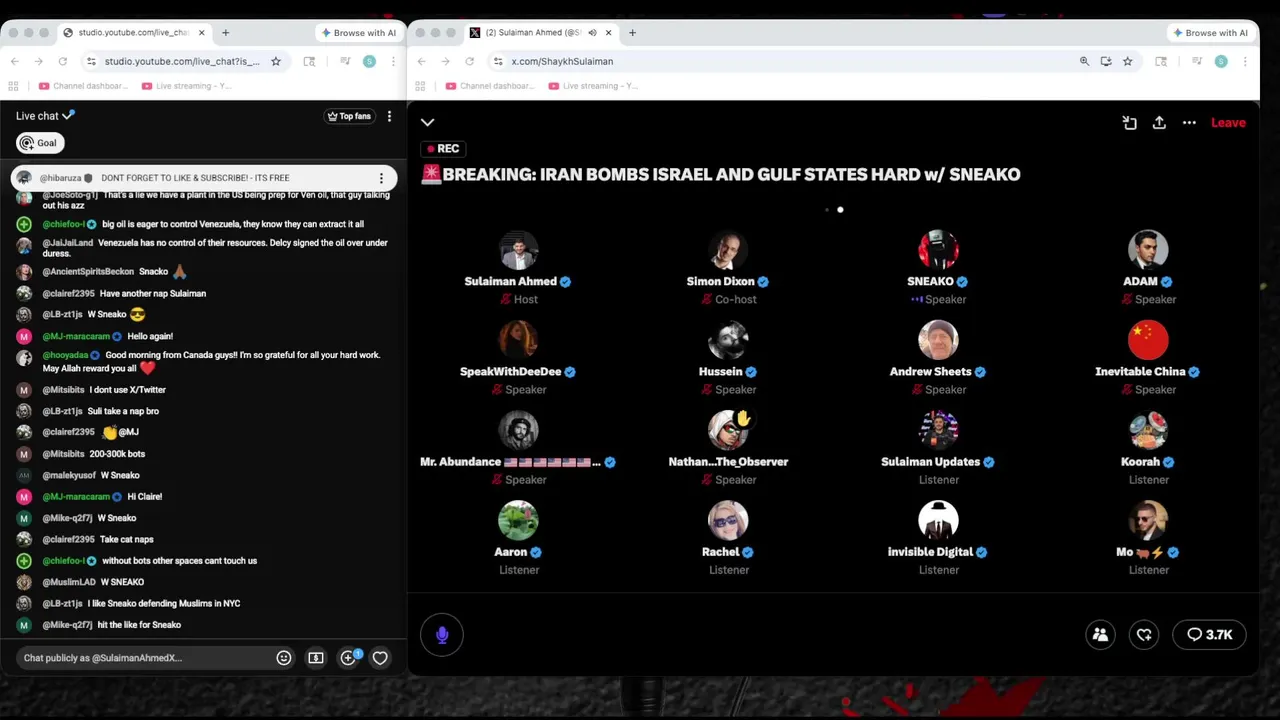
Task: Click zoom magnifier icon in X address bar
Action: (1084, 61)
